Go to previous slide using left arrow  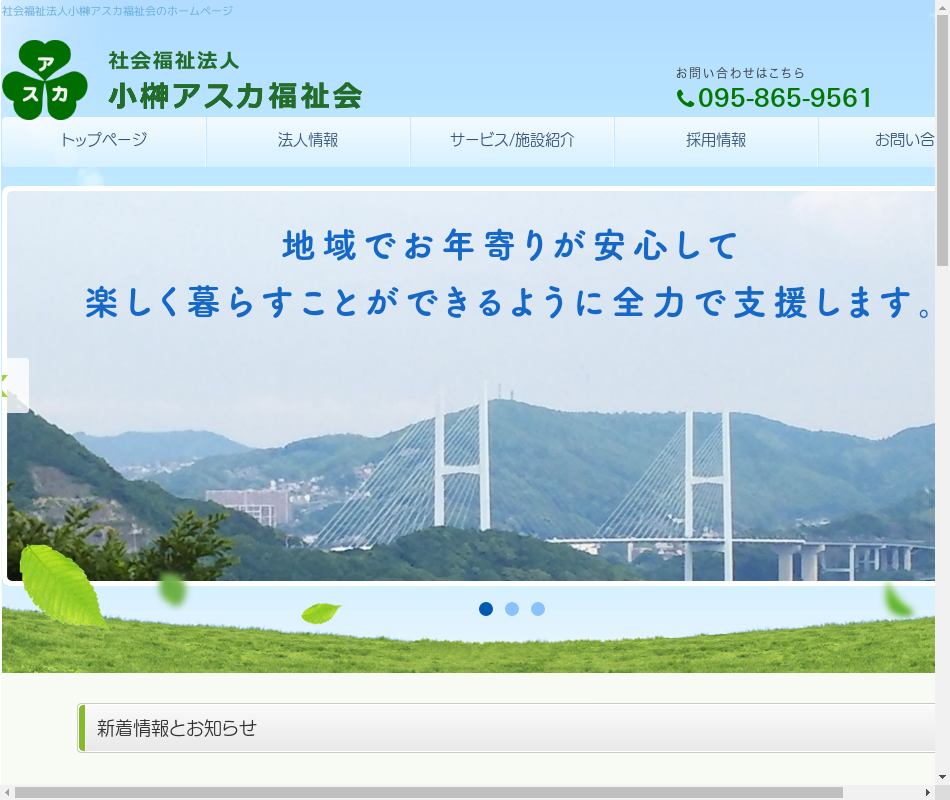pyautogui.click(x=17, y=385)
